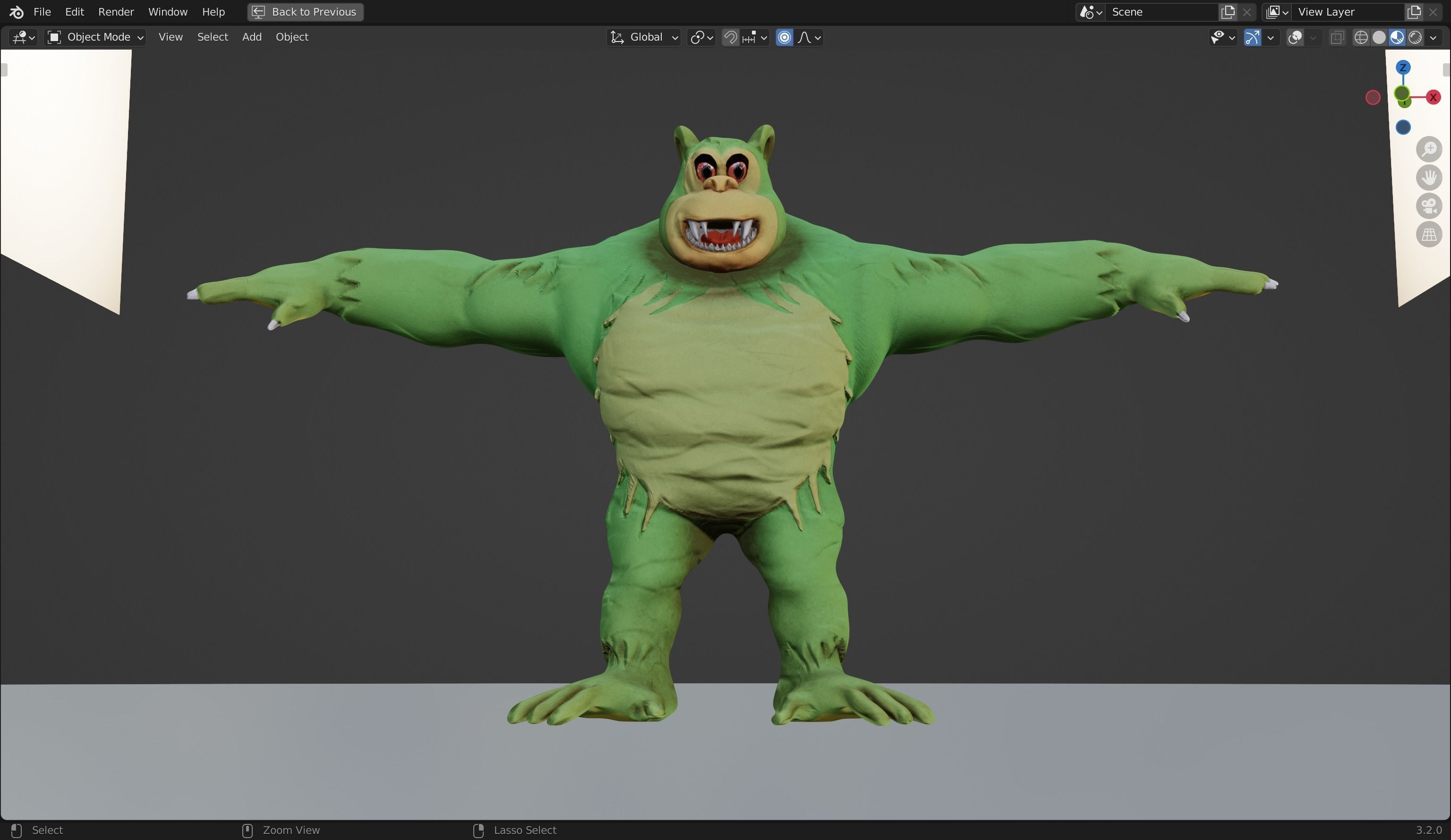This screenshot has width=1451, height=840.
Task: Open proportional editing falloff dropdown
Action: click(x=809, y=37)
